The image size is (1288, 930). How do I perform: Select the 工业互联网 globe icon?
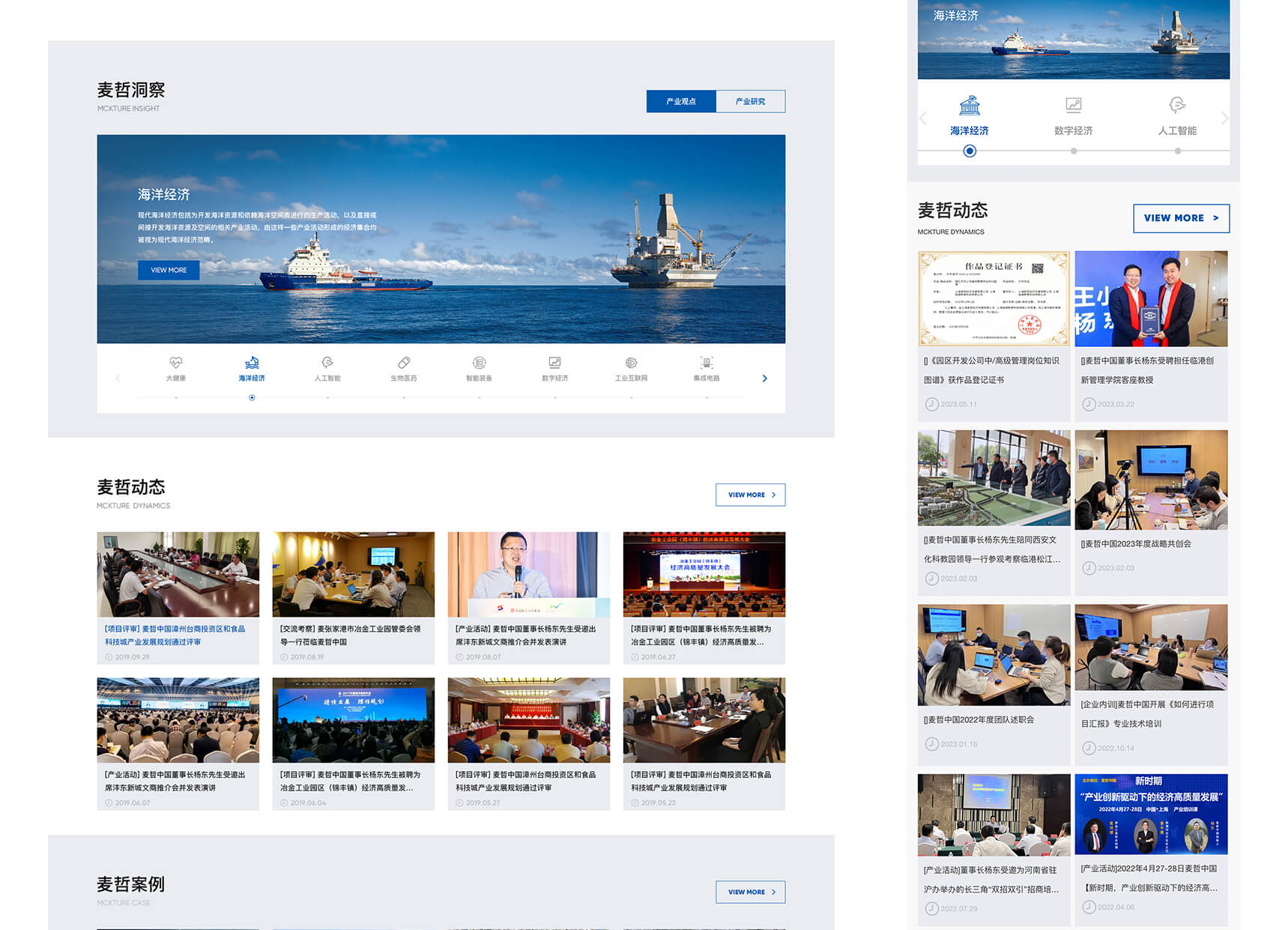click(632, 363)
